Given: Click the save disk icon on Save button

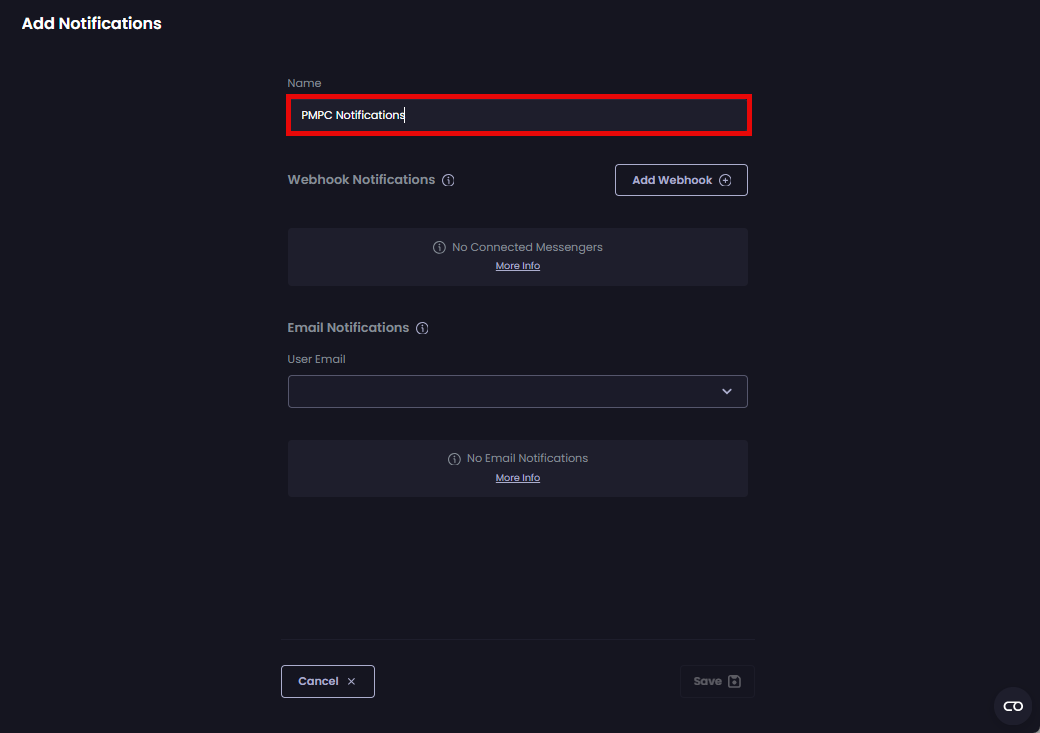Looking at the screenshot, I should pos(733,681).
